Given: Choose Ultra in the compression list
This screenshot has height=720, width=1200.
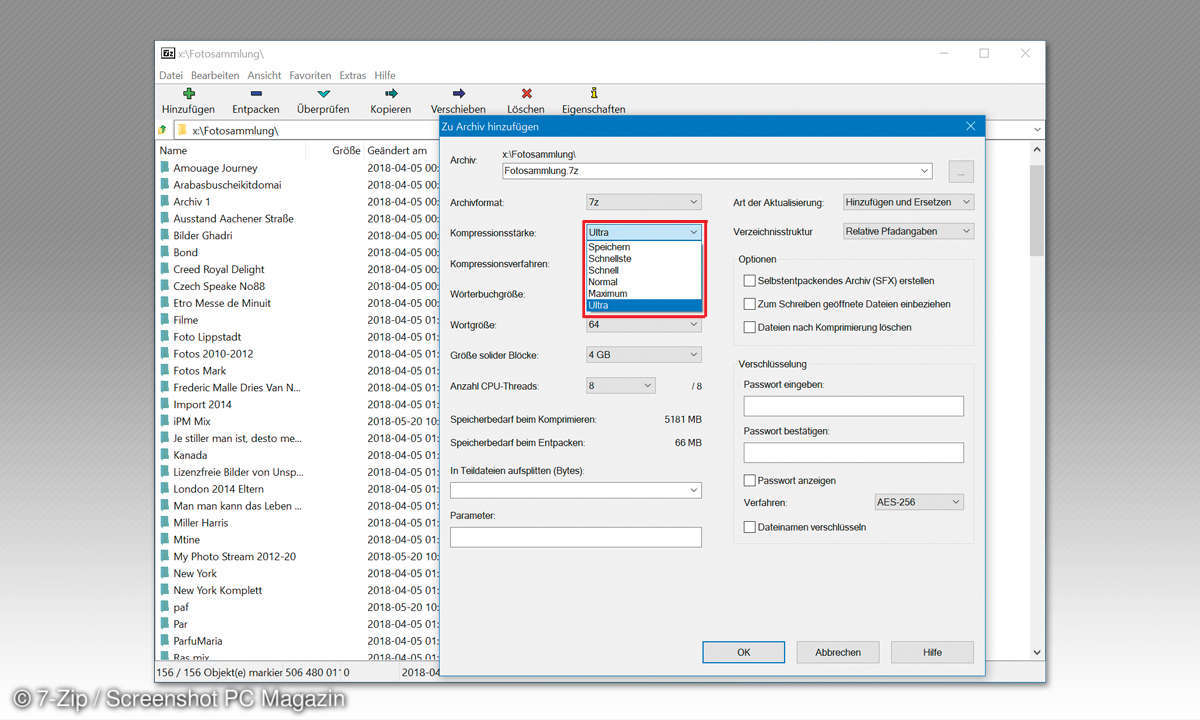Looking at the screenshot, I should (643, 306).
